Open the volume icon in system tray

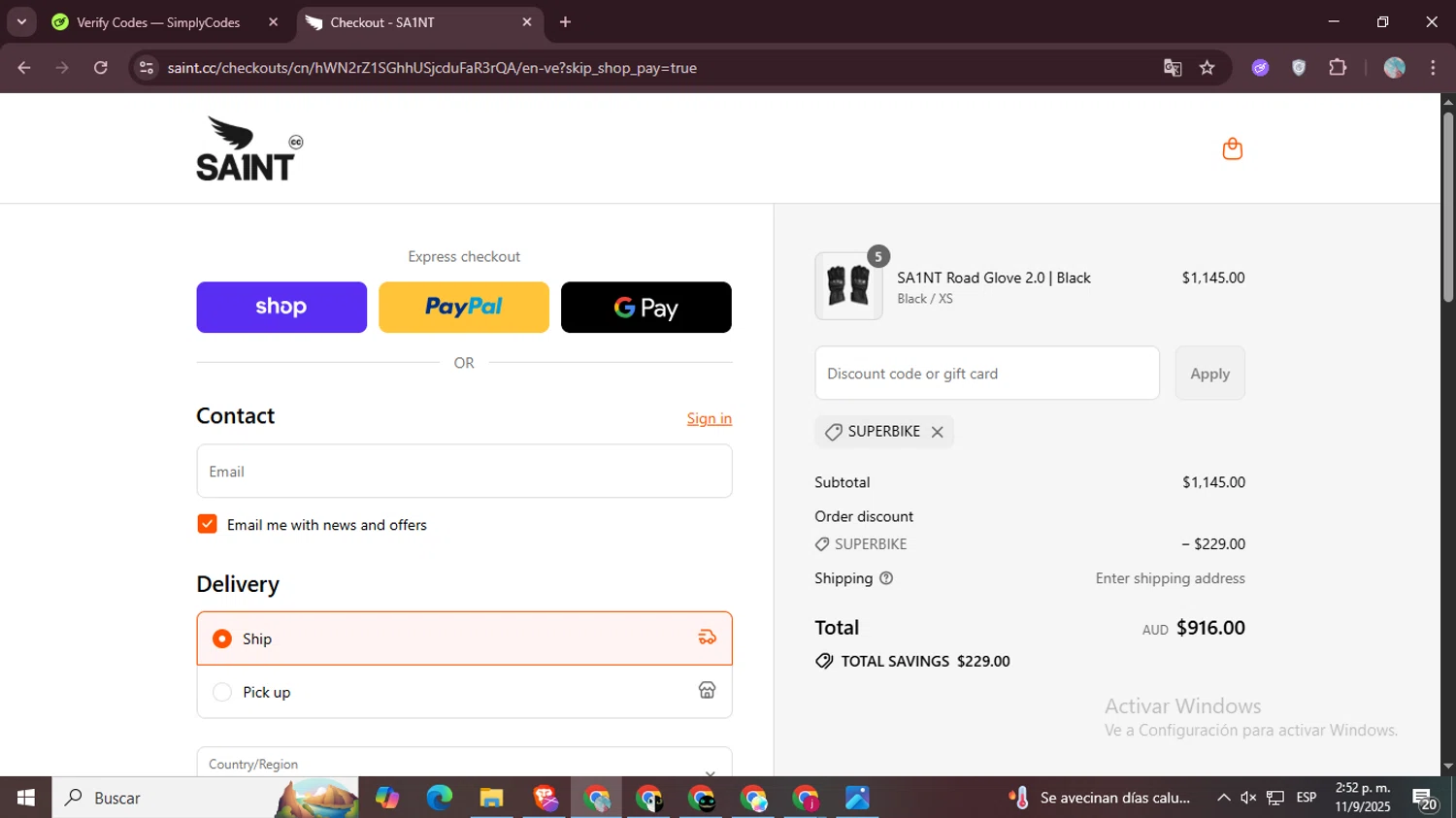coord(1248,798)
